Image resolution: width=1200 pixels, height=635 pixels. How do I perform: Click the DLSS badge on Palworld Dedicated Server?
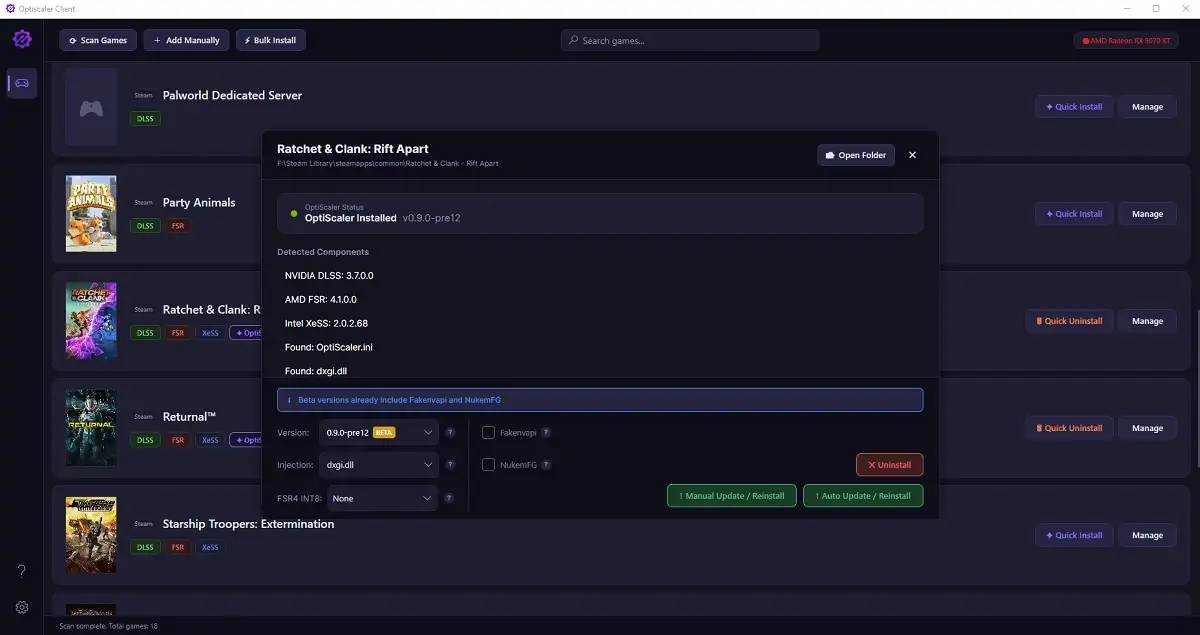click(x=146, y=118)
